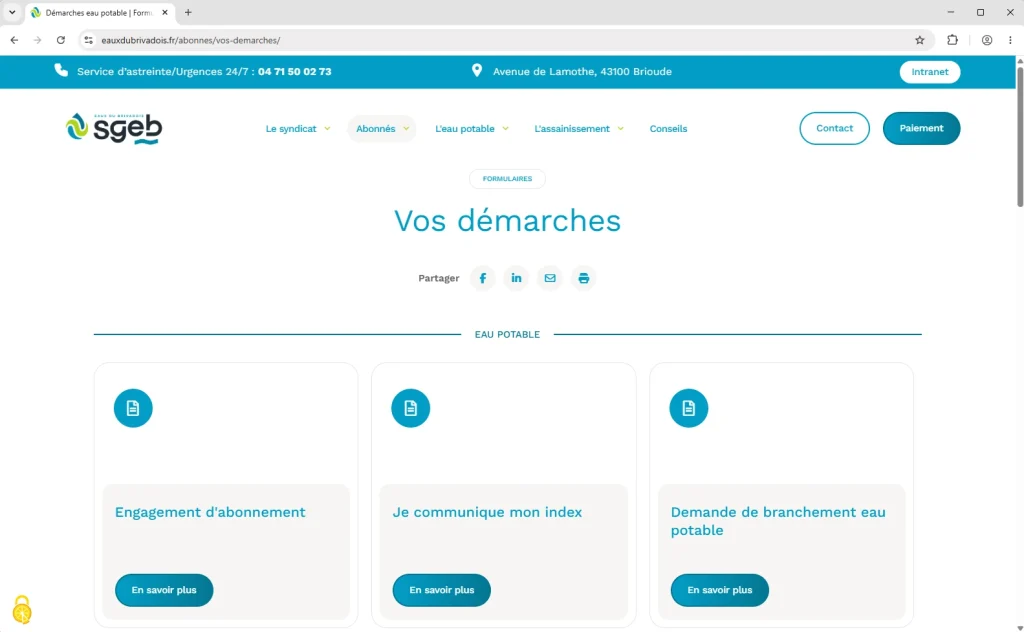Click En savoir plus for Engagement d'abonnement
The height and width of the screenshot is (632, 1024).
(164, 590)
